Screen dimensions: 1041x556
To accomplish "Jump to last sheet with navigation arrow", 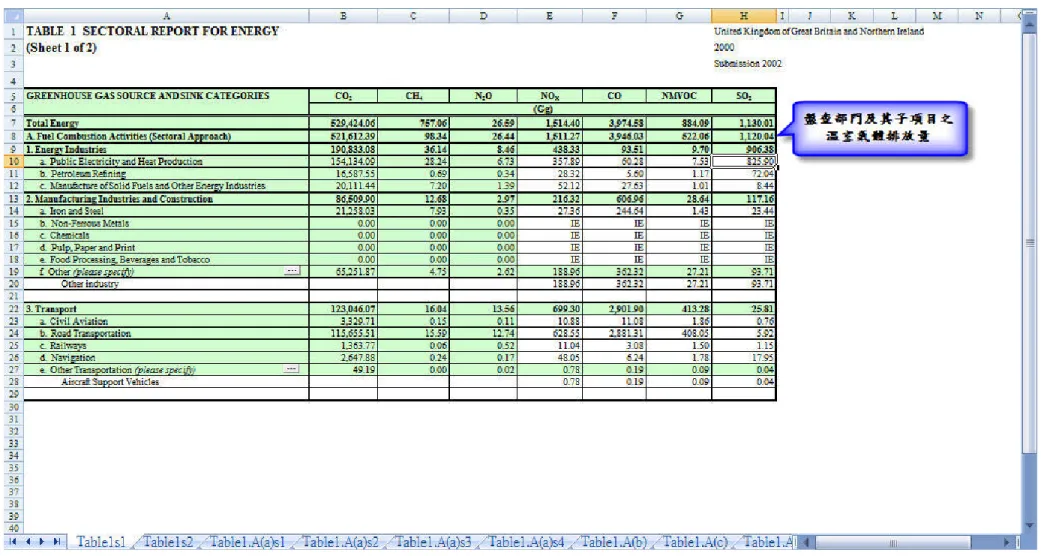I will point(57,542).
